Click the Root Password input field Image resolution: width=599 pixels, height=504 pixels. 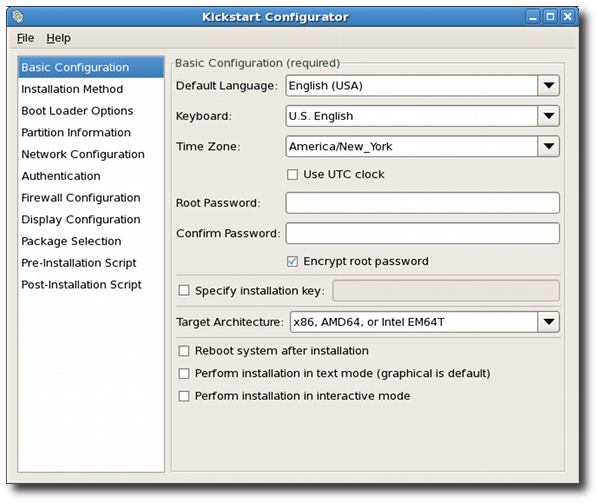pyautogui.click(x=423, y=203)
